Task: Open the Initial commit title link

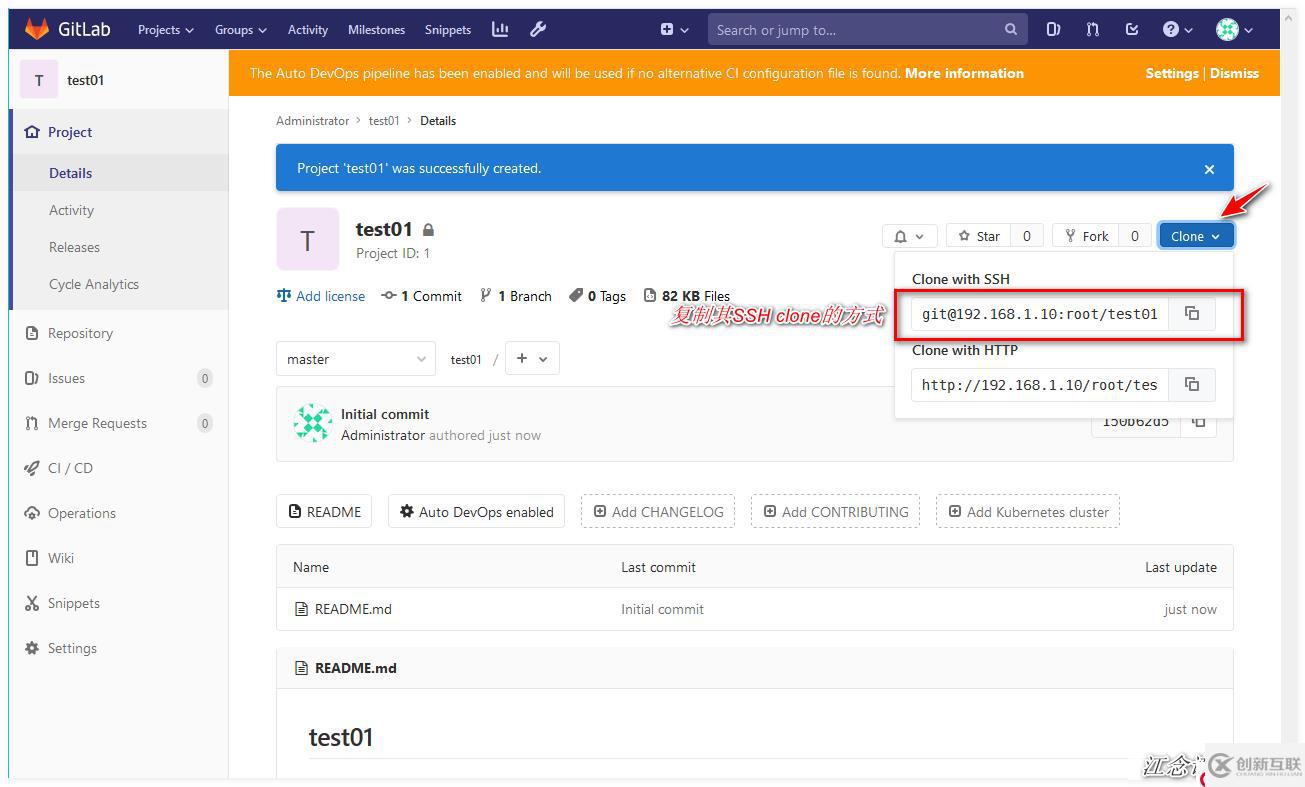Action: coord(385,414)
